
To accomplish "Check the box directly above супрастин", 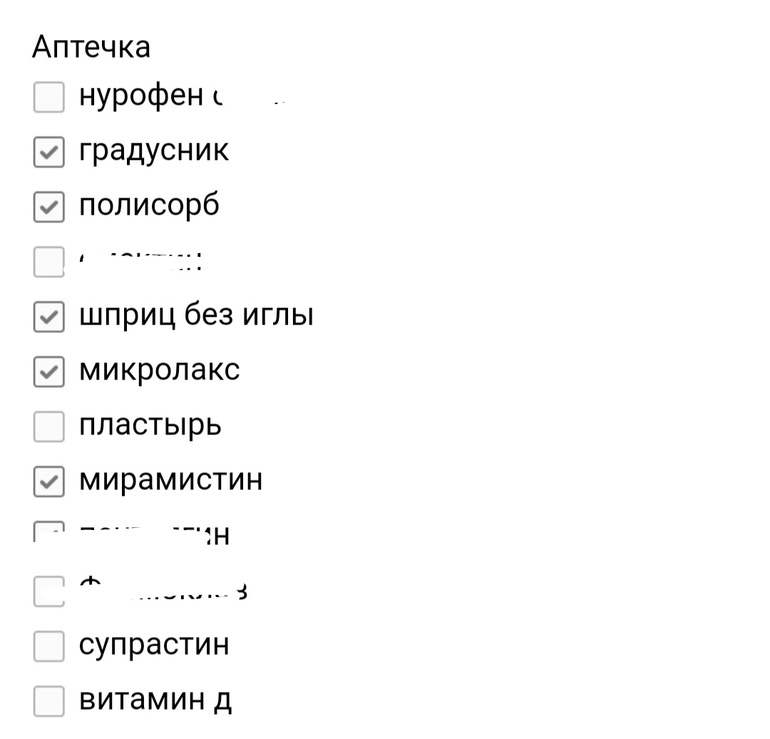I will tap(49, 592).
